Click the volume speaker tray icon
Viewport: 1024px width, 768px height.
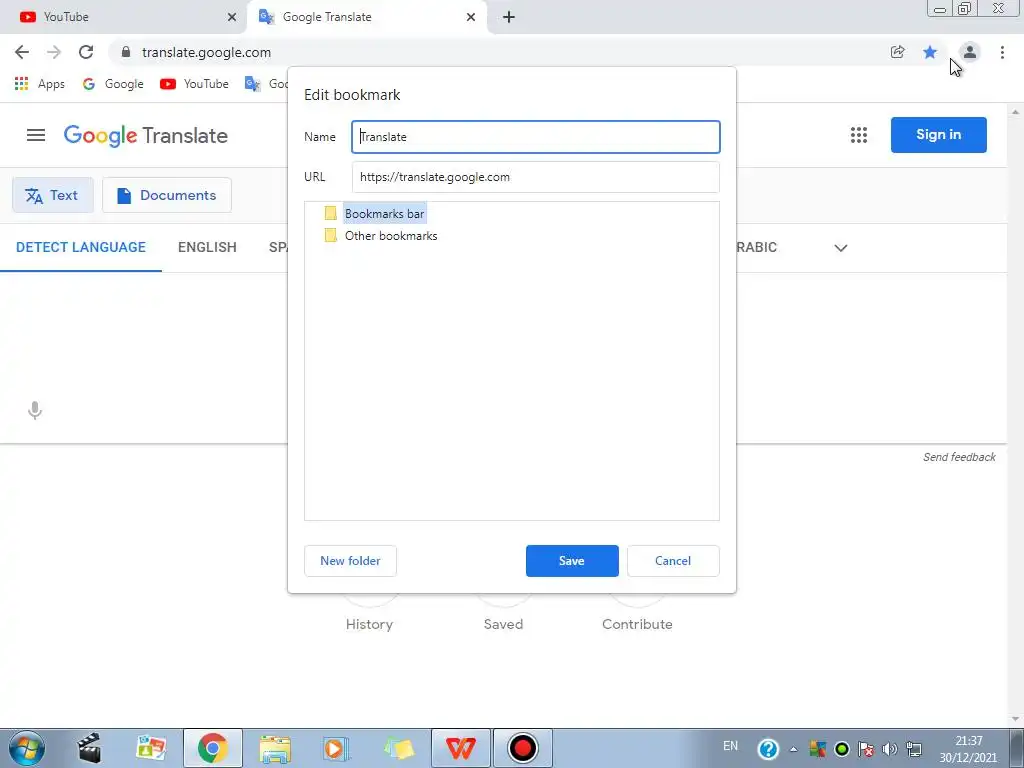click(x=889, y=748)
